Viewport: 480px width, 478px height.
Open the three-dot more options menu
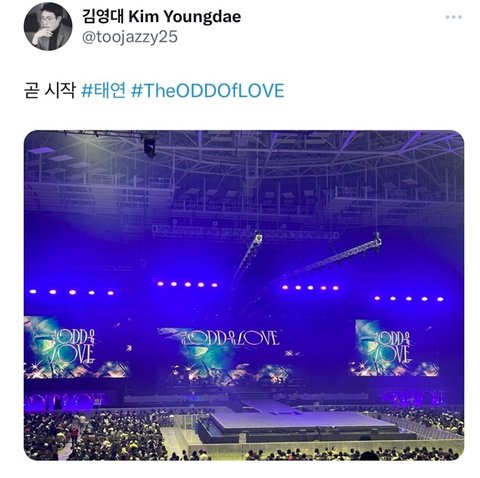point(453,17)
